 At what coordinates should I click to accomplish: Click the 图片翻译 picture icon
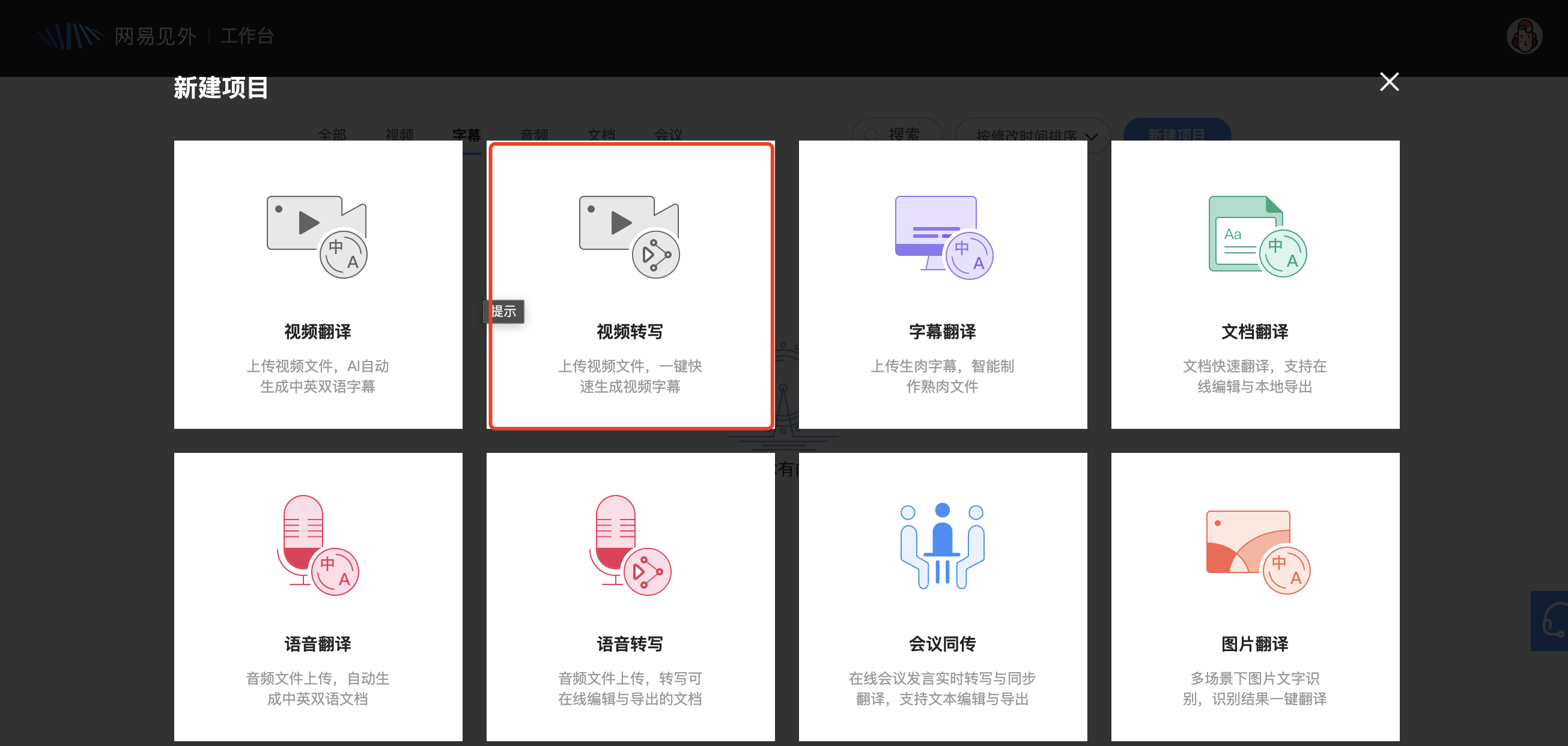pyautogui.click(x=1257, y=552)
